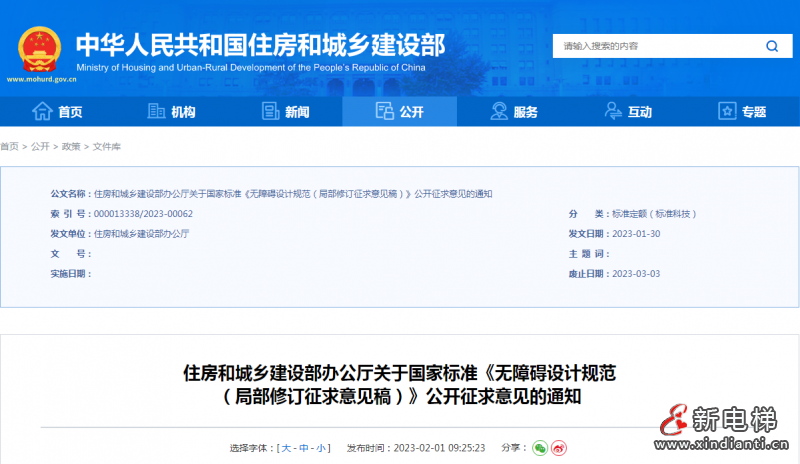
Task: Go to 文件库 in the breadcrumb
Action: [106, 146]
